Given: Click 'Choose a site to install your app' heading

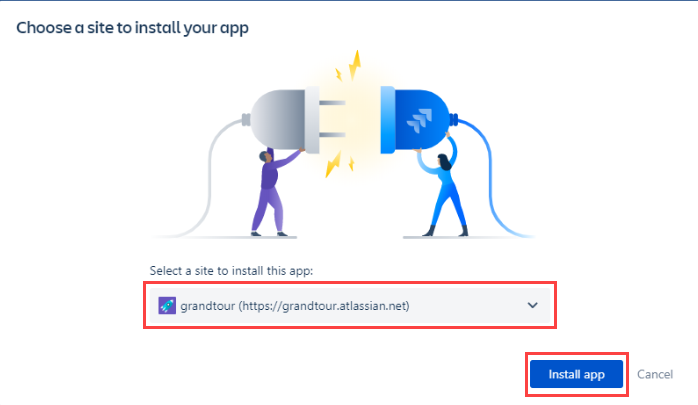Looking at the screenshot, I should (133, 28).
